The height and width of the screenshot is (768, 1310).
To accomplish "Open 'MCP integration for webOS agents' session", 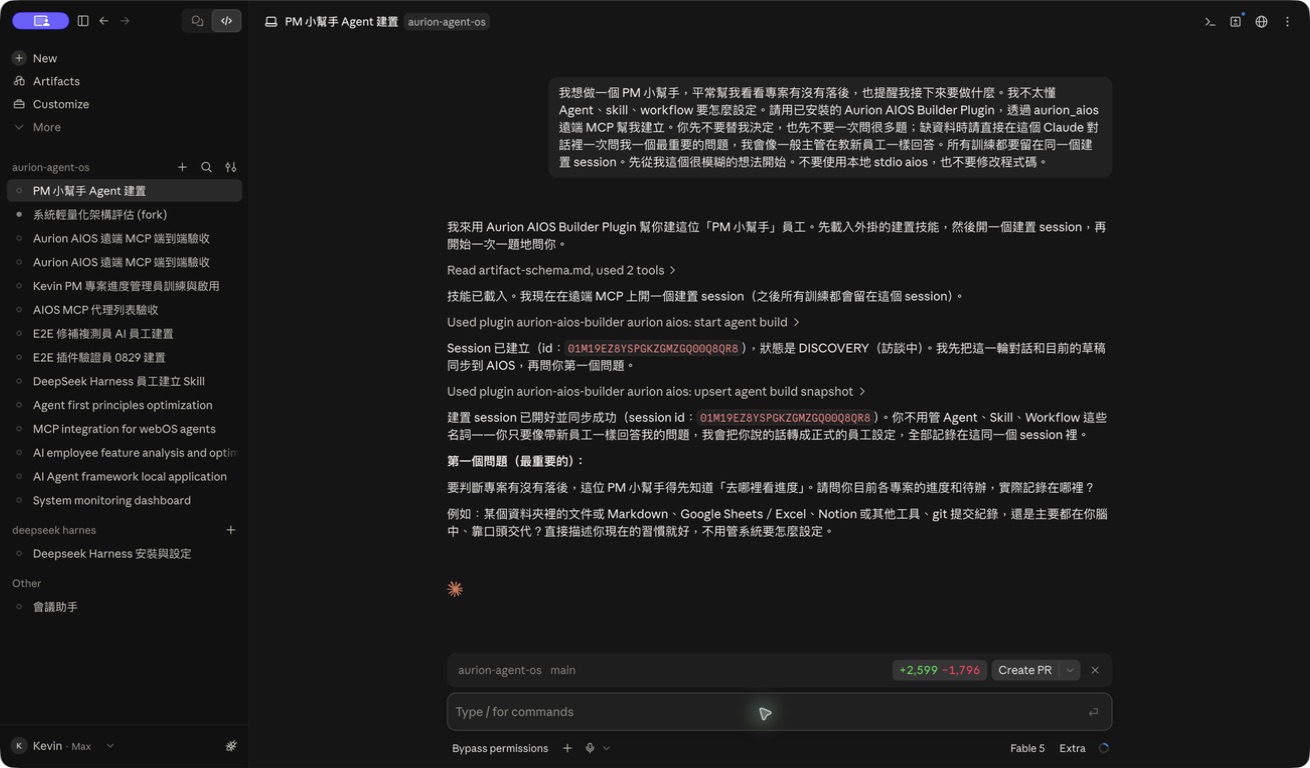I will [124, 429].
